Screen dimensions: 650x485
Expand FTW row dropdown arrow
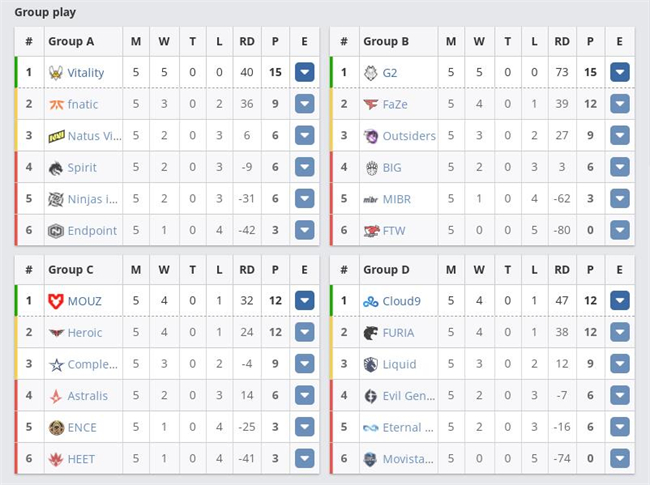point(620,230)
